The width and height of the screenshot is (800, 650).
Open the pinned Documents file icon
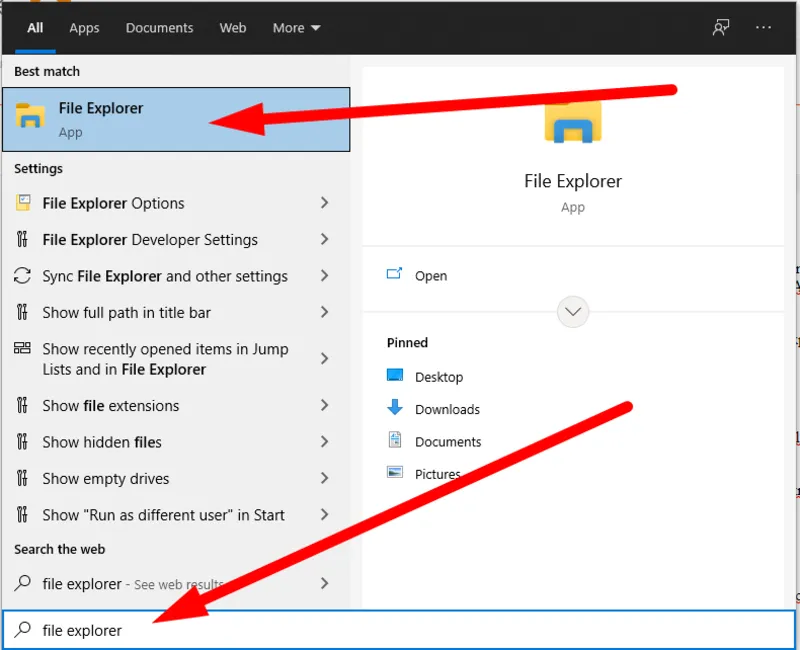tap(395, 440)
